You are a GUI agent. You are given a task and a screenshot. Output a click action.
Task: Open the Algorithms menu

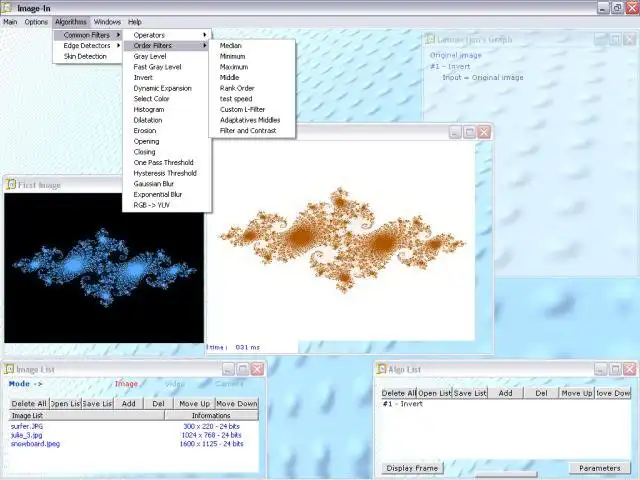coord(71,22)
